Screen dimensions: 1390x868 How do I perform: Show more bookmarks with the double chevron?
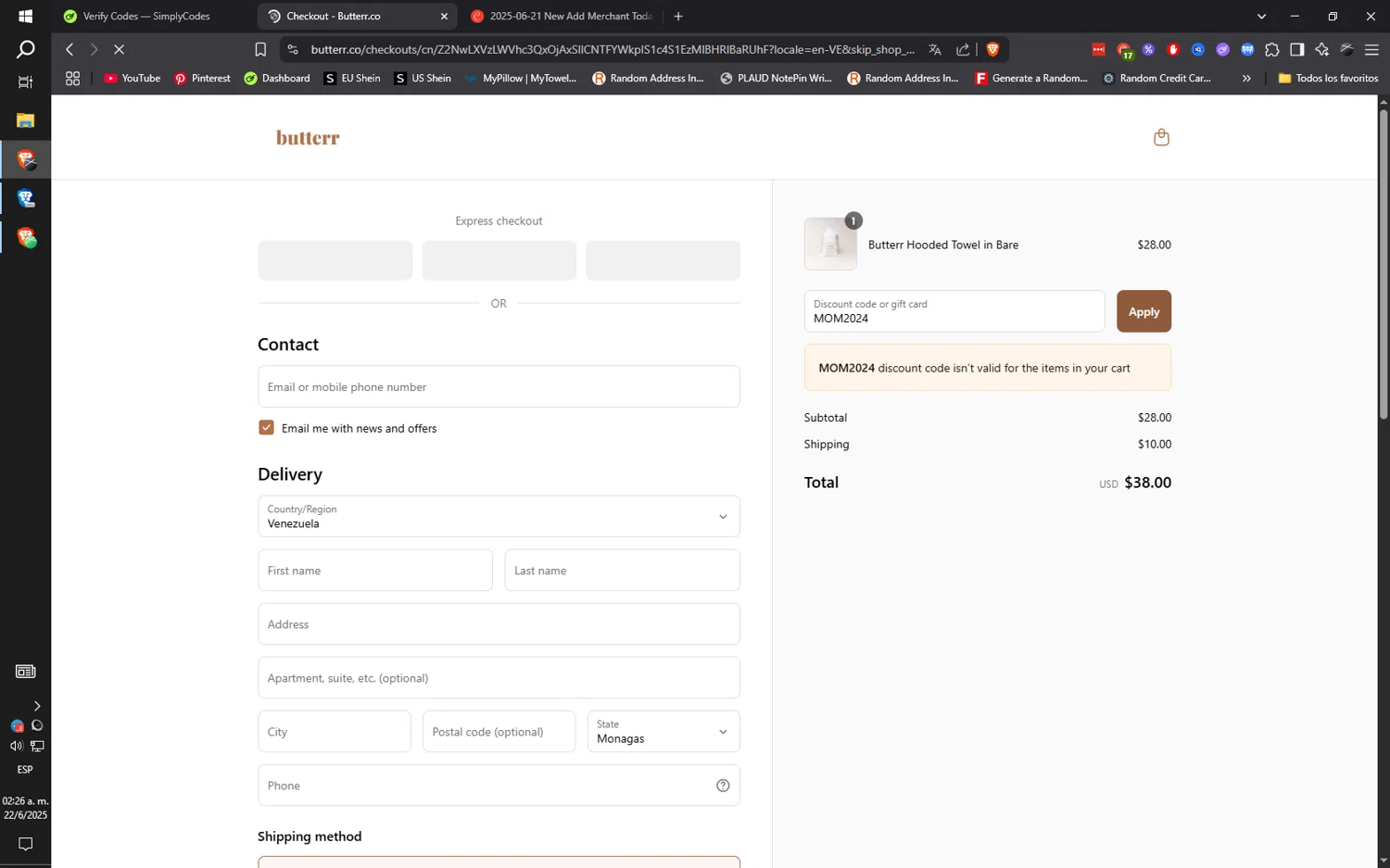click(1246, 79)
